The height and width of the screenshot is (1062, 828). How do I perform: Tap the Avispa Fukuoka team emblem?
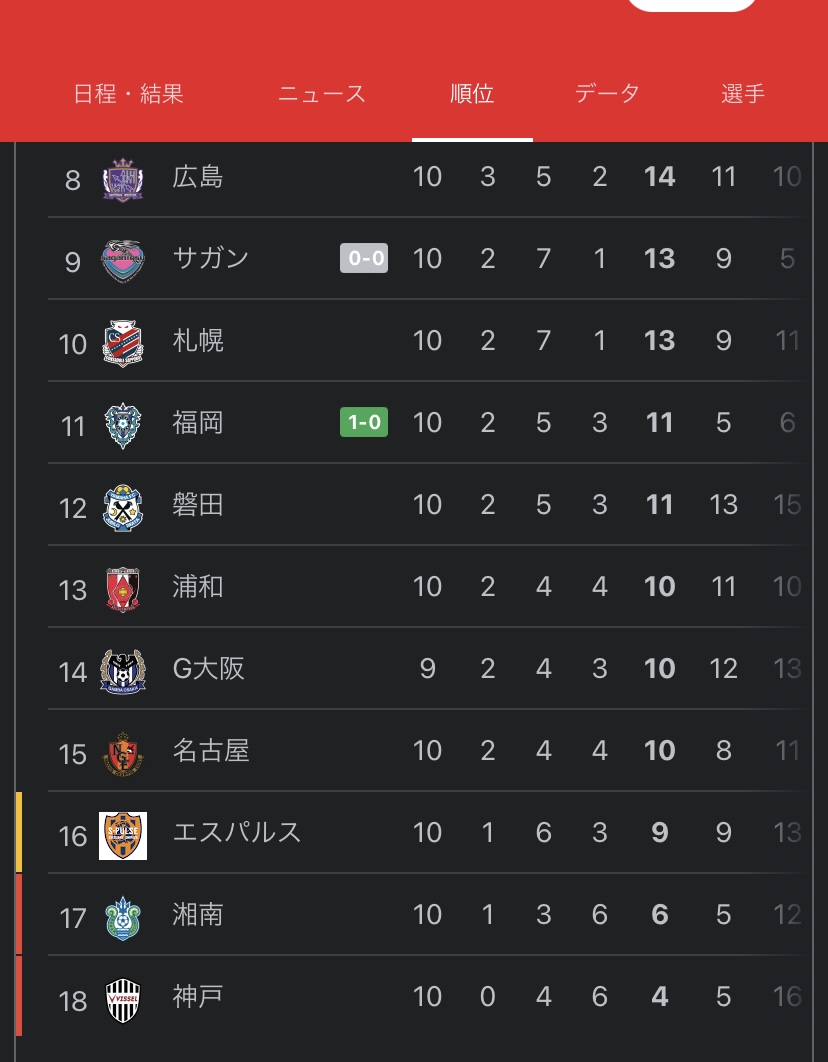pyautogui.click(x=123, y=425)
